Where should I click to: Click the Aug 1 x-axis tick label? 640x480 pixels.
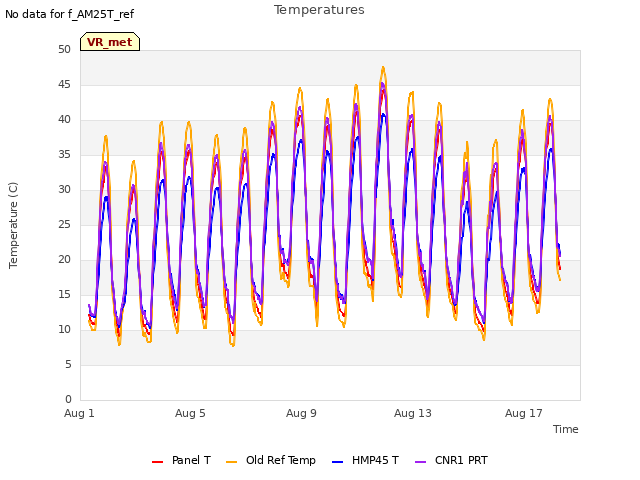click(79, 413)
